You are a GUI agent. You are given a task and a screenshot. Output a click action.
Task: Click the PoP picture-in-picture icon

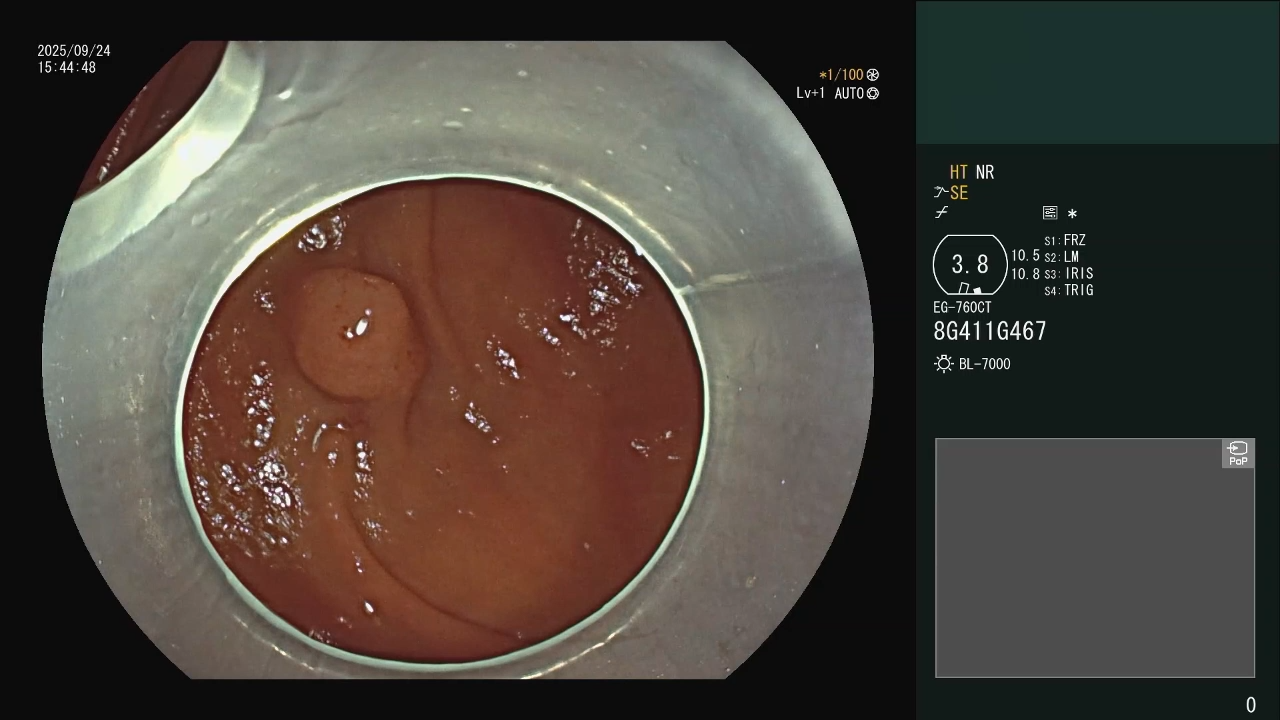[x=1238, y=453]
